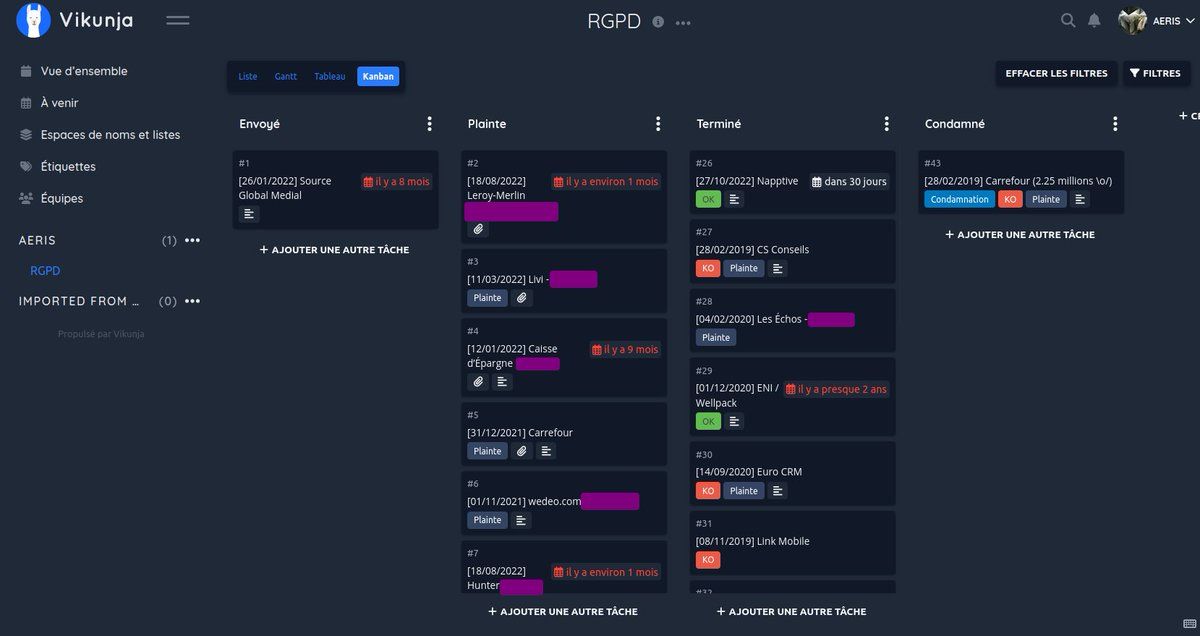1200x636 pixels.
Task: Click description icon on Caisse d'Épargne card
Action: (502, 382)
